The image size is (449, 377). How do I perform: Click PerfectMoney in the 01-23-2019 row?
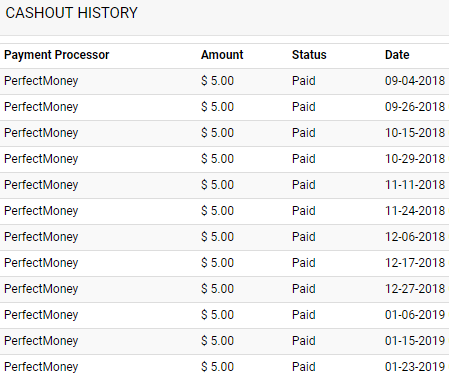tap(41, 367)
